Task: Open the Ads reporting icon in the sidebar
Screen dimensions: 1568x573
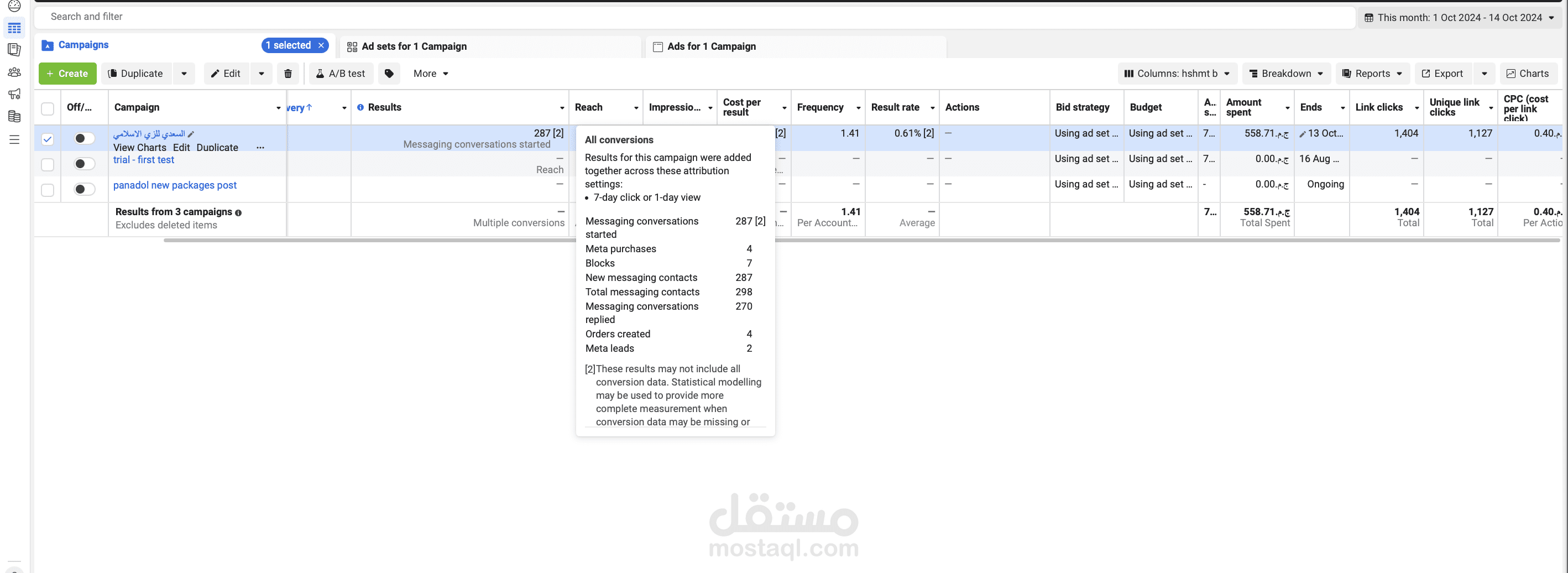Action: (14, 50)
